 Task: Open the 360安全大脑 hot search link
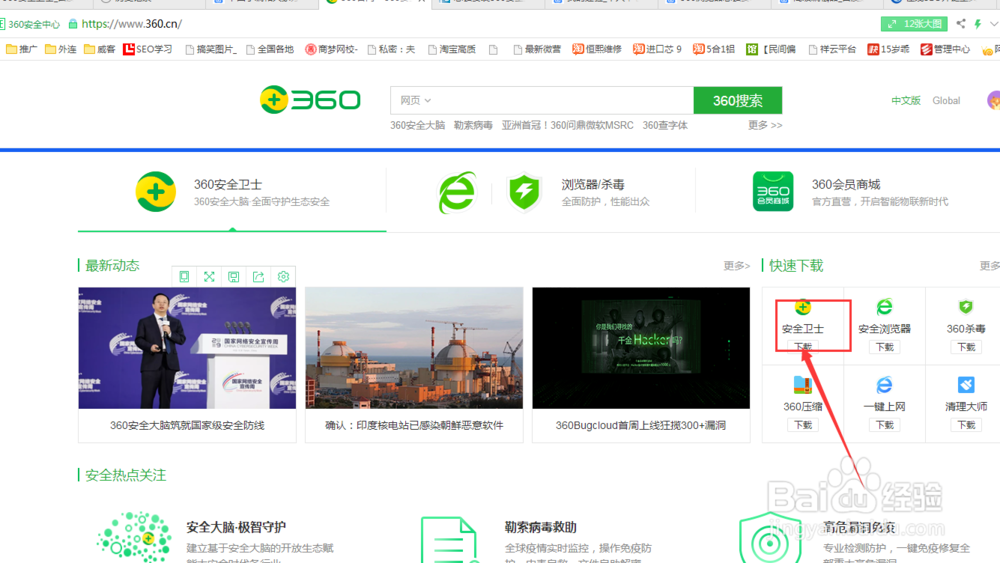pyautogui.click(x=418, y=126)
